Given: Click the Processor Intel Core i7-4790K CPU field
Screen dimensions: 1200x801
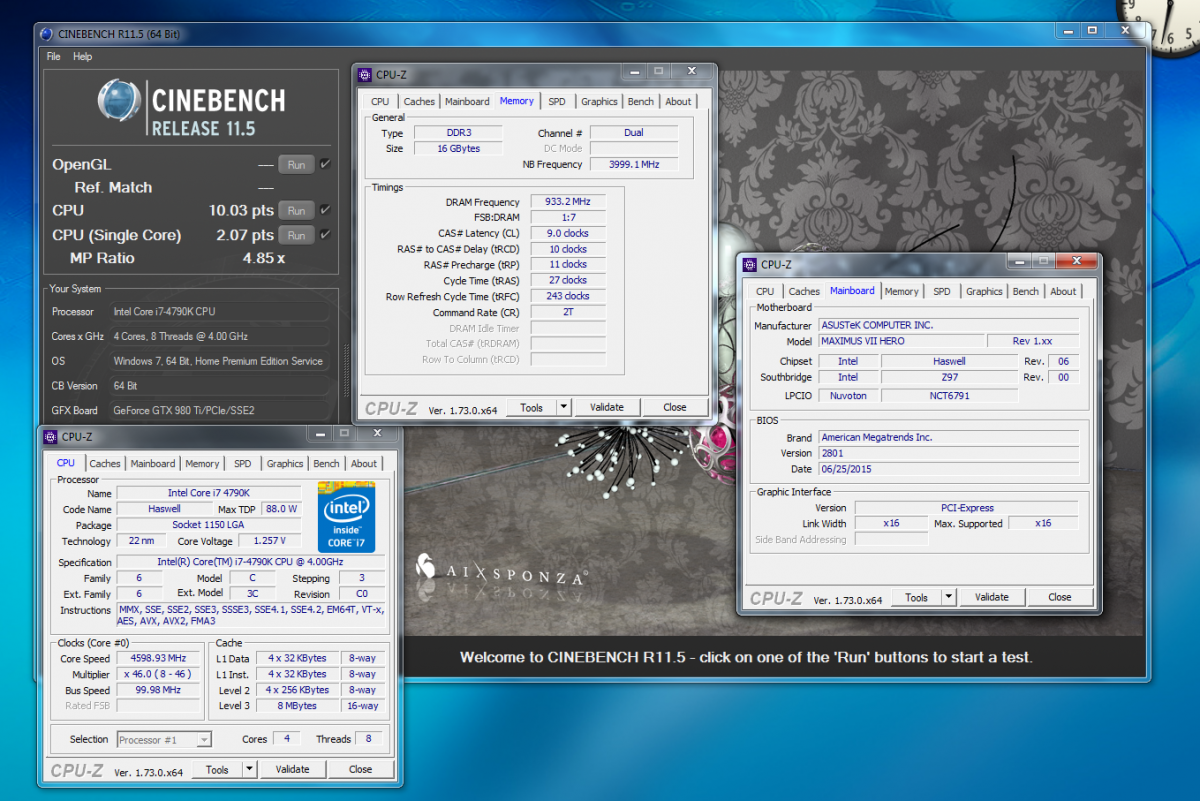Looking at the screenshot, I should [x=218, y=312].
